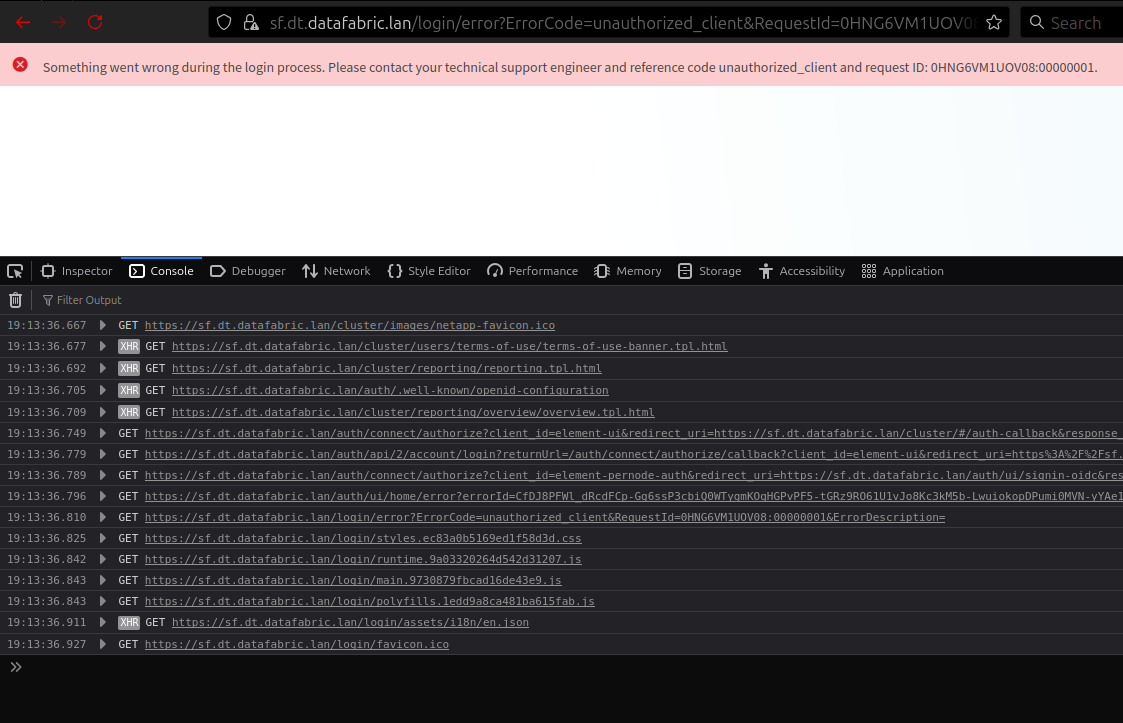Open the Accessibility tab

pos(801,271)
